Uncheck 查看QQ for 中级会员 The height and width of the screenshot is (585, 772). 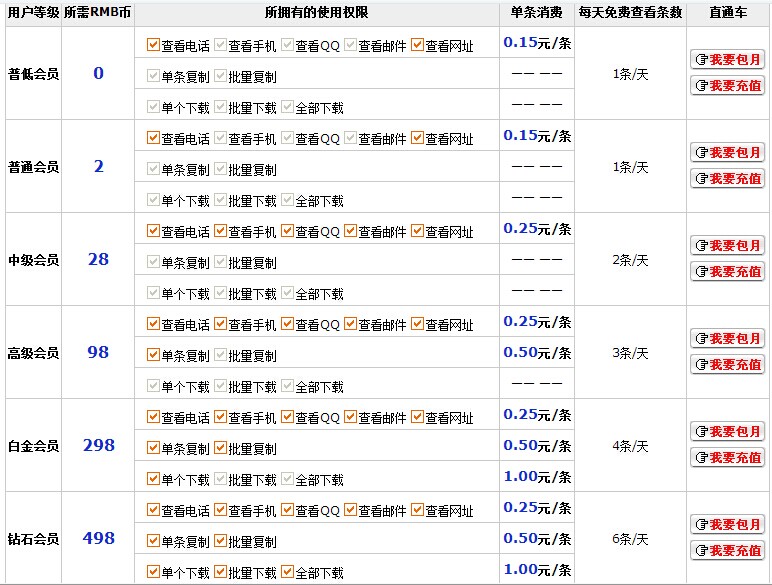click(x=287, y=231)
